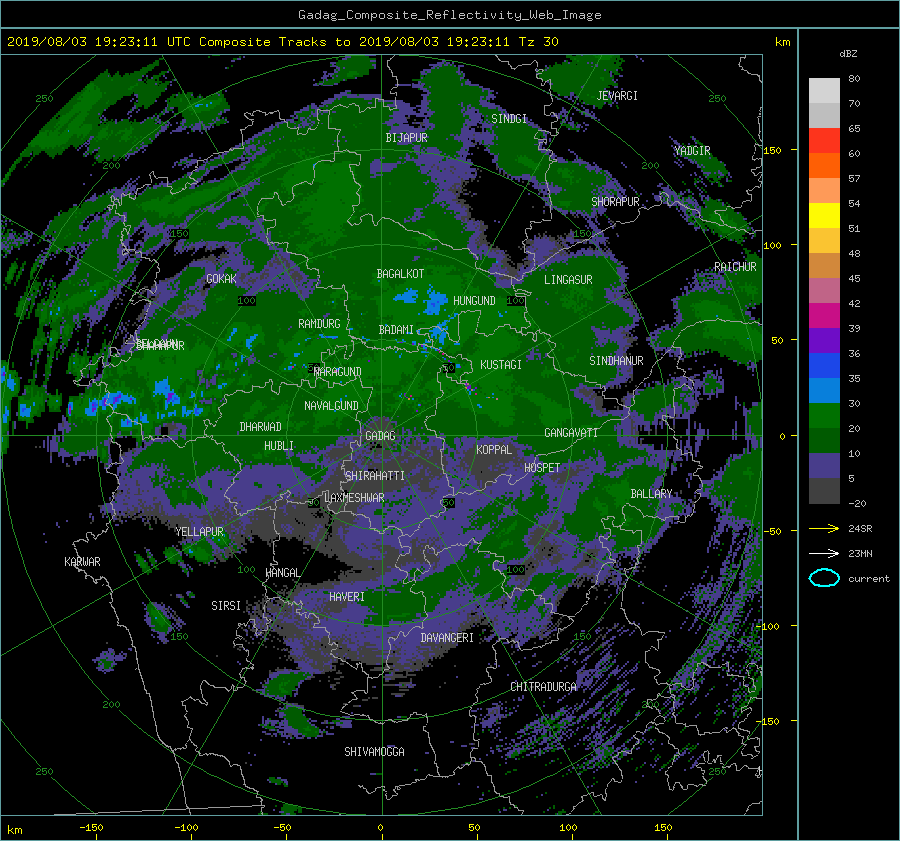The height and width of the screenshot is (841, 900).
Task: Click the KARWAR city label
Action: (82, 562)
